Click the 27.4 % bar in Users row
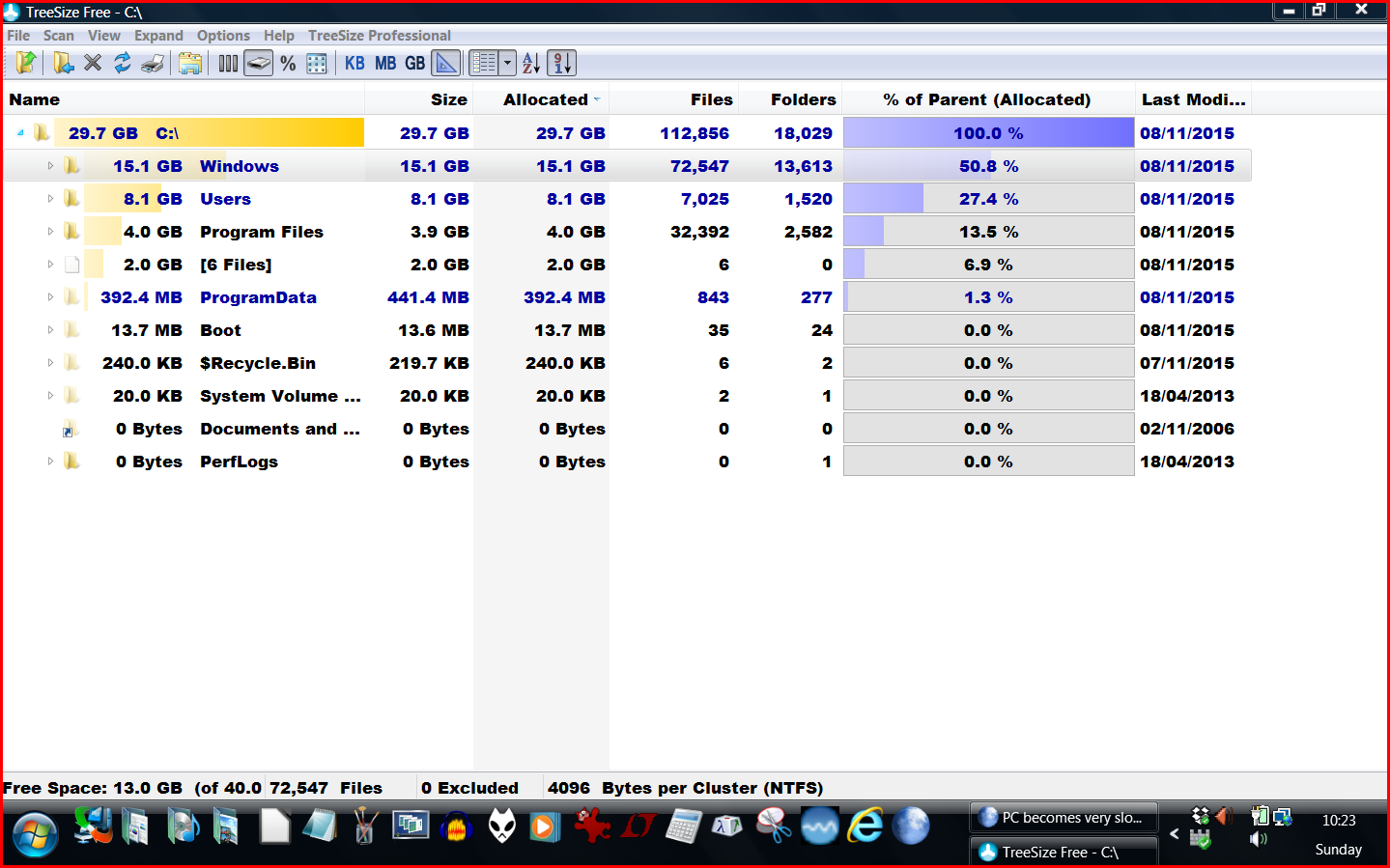 [988, 199]
